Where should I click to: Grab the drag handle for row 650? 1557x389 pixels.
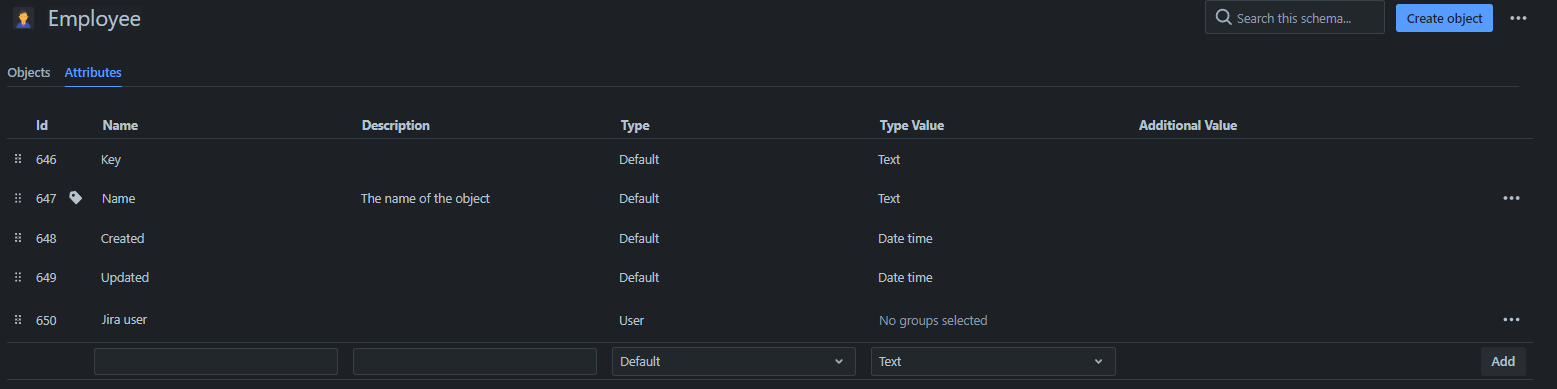17,320
